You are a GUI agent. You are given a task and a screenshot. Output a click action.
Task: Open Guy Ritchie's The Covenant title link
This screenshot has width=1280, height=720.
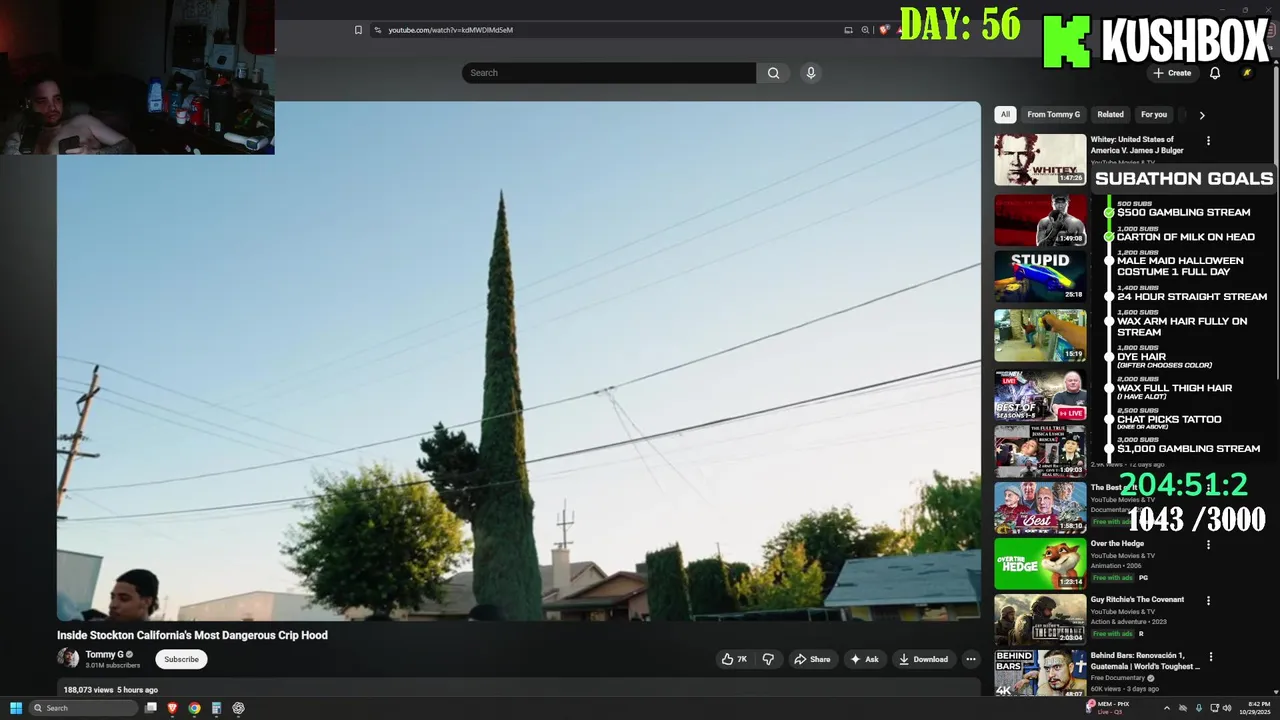[x=1137, y=600]
